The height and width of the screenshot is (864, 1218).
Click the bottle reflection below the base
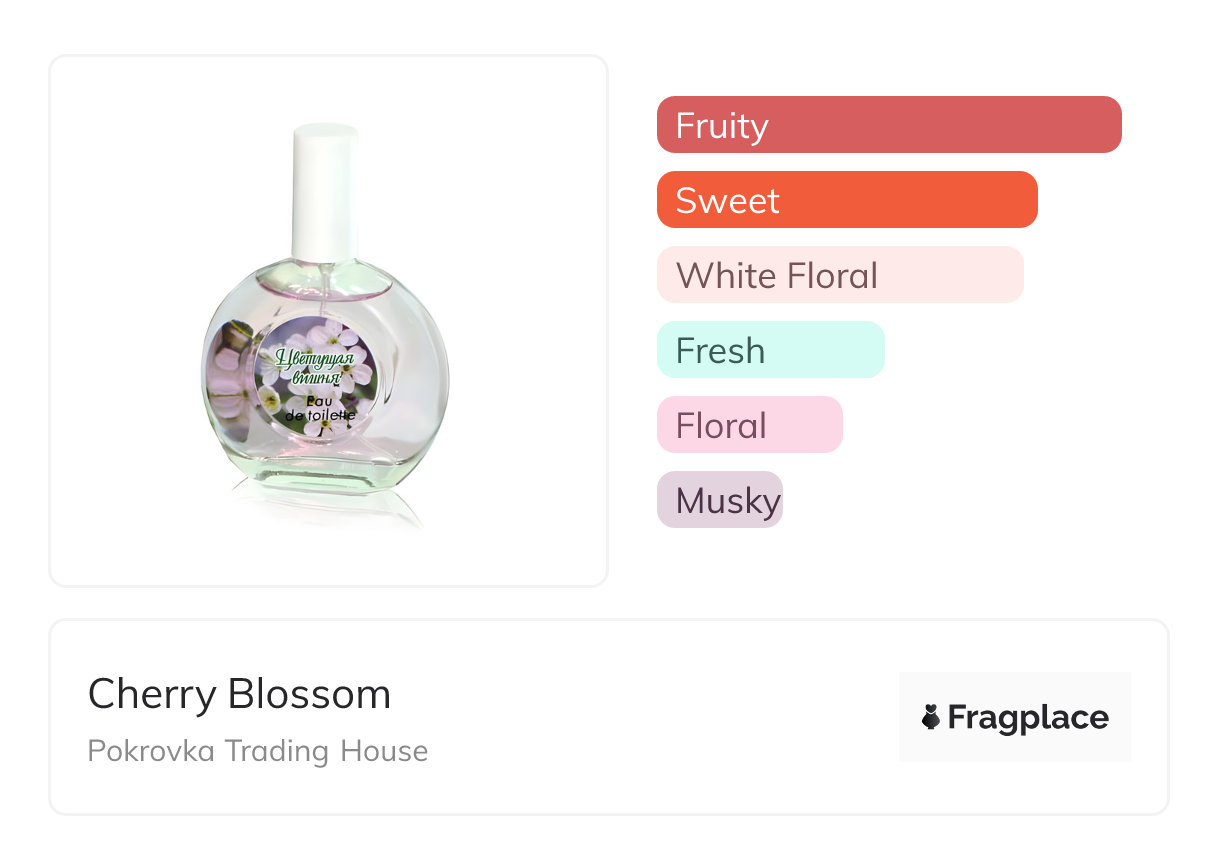tap(330, 505)
